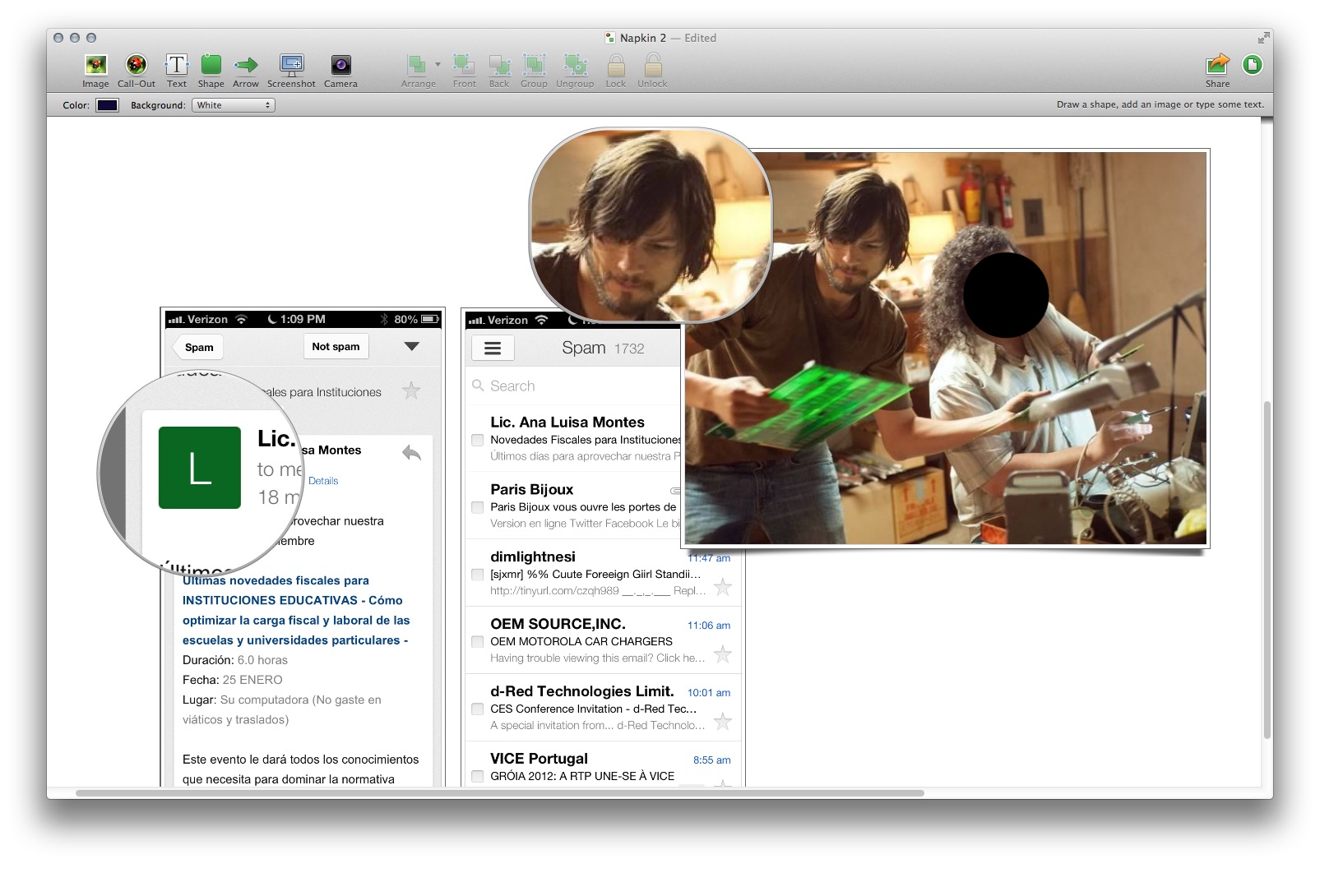Select the Shape tool

tap(211, 71)
